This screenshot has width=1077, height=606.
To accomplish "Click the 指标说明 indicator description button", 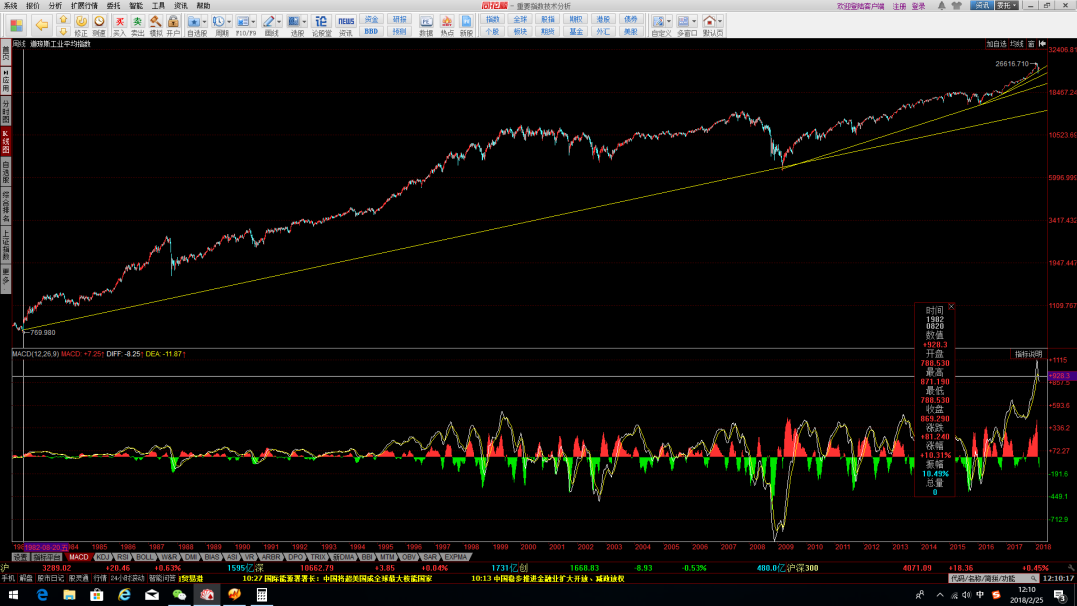I will point(1028,354).
